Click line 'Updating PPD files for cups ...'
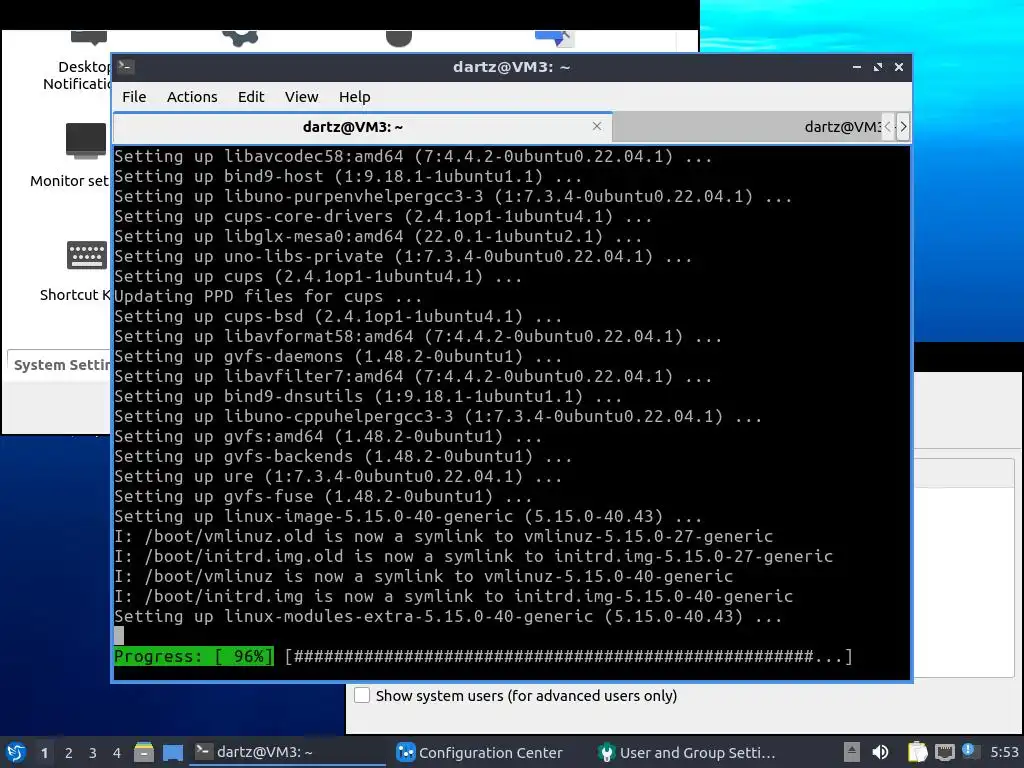Screen dimensions: 1024x768 click(x=268, y=296)
